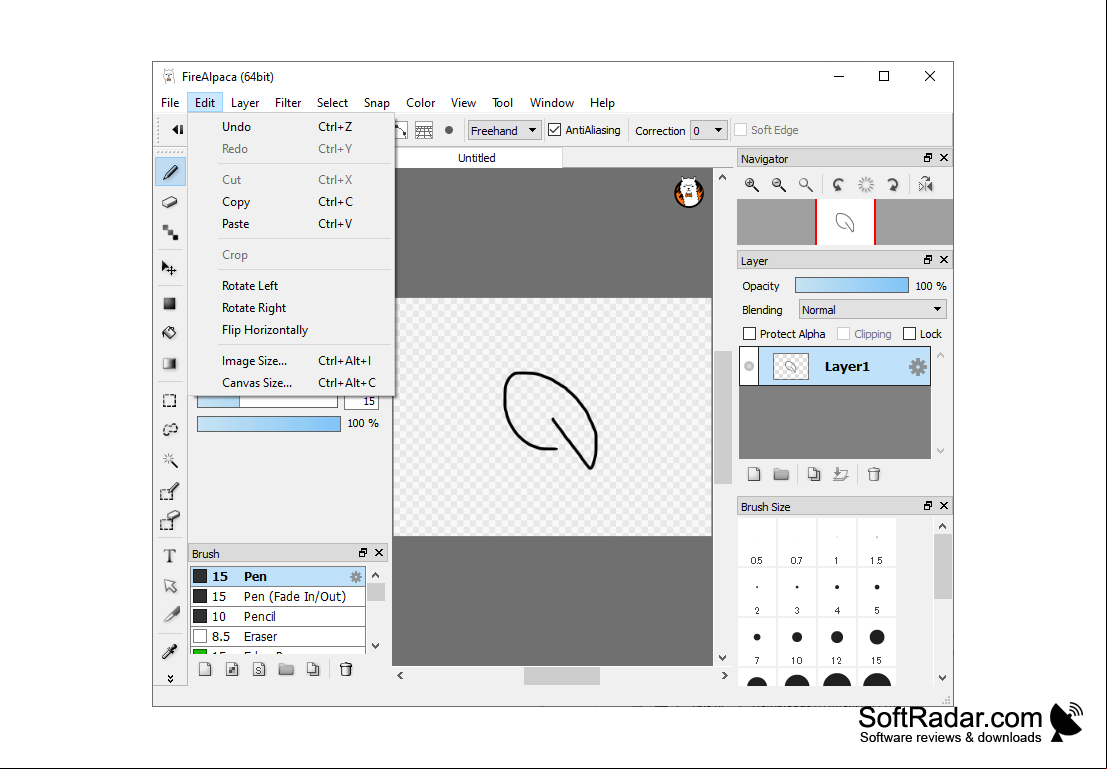Click the brush size value field 15
This screenshot has height=769, width=1107.
tap(361, 401)
